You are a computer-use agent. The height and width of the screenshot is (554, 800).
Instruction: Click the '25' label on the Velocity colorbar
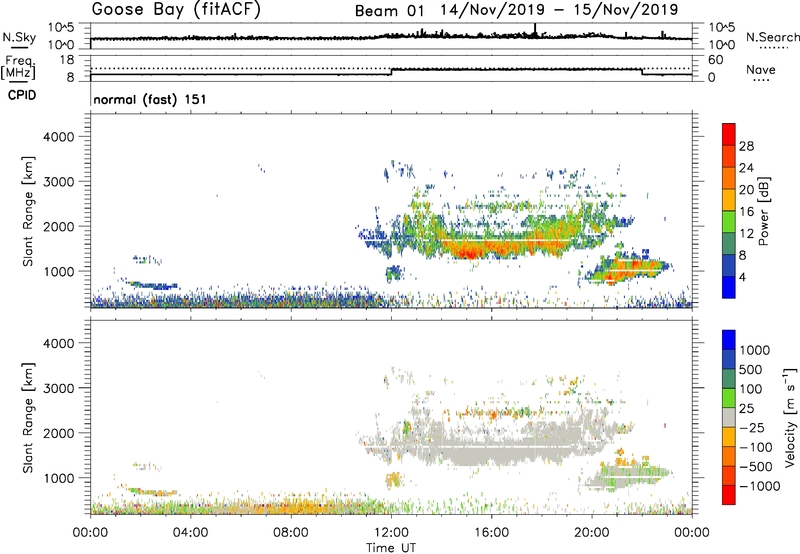pos(746,408)
